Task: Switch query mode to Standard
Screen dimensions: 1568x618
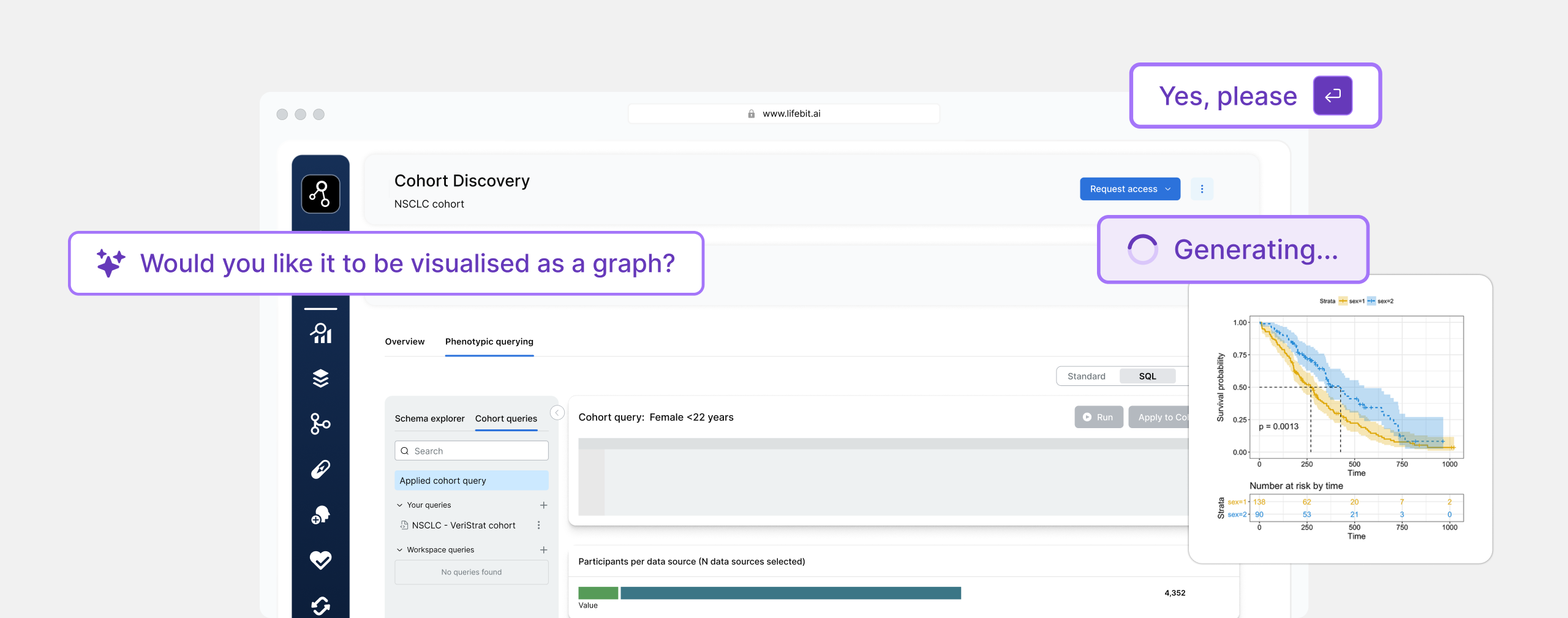Action: click(1086, 376)
